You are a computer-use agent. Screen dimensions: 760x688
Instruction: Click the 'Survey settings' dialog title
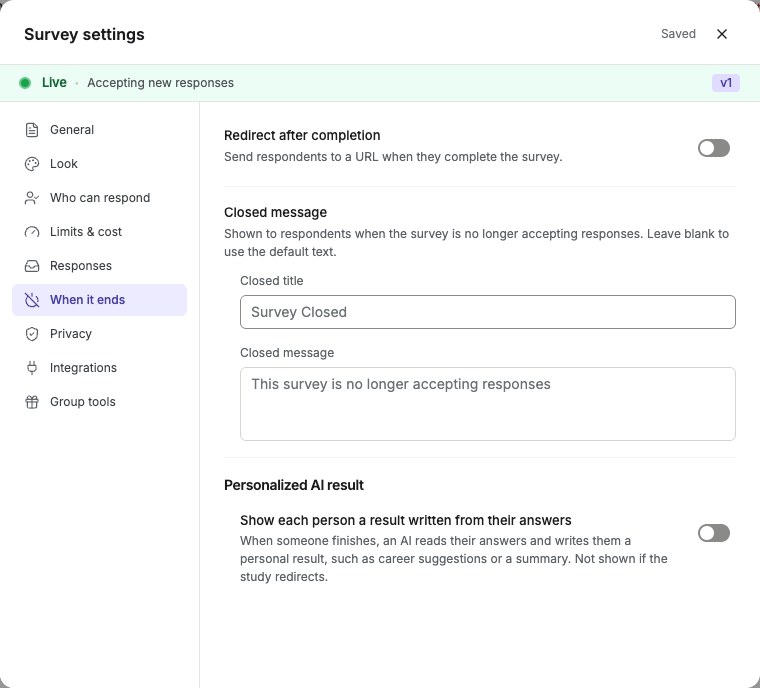click(84, 34)
